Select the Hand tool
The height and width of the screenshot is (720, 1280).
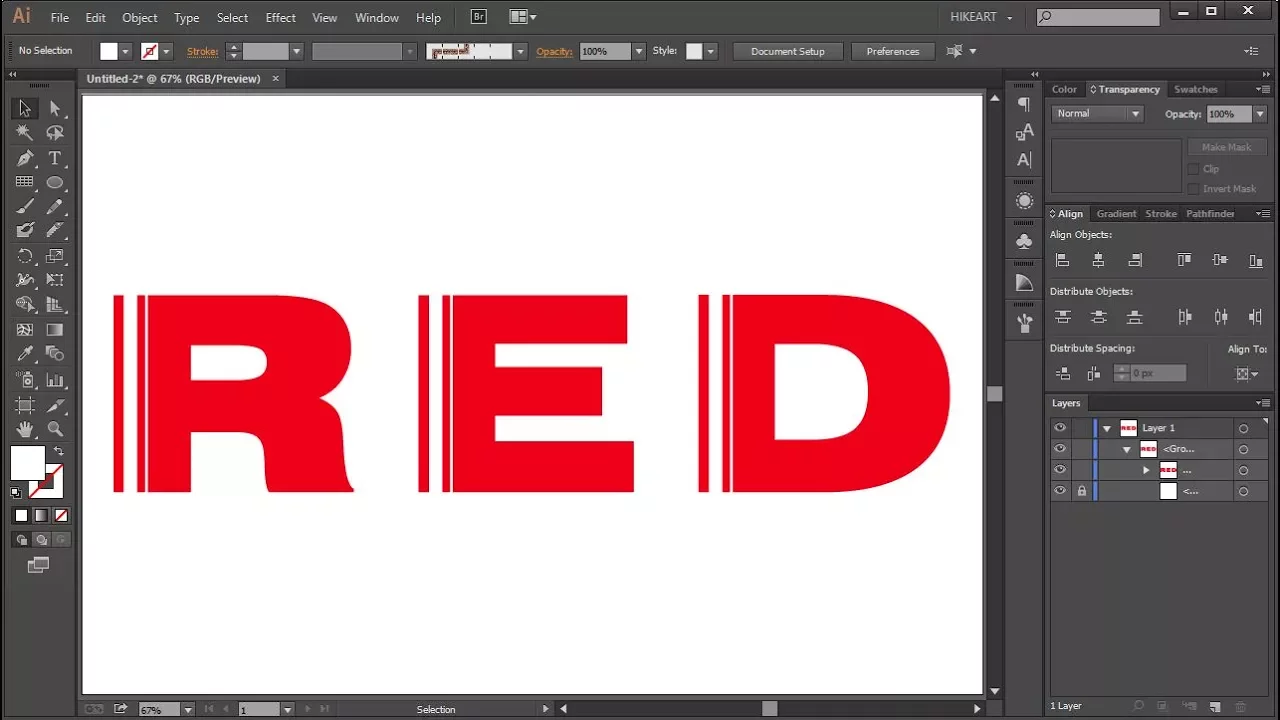coord(25,428)
